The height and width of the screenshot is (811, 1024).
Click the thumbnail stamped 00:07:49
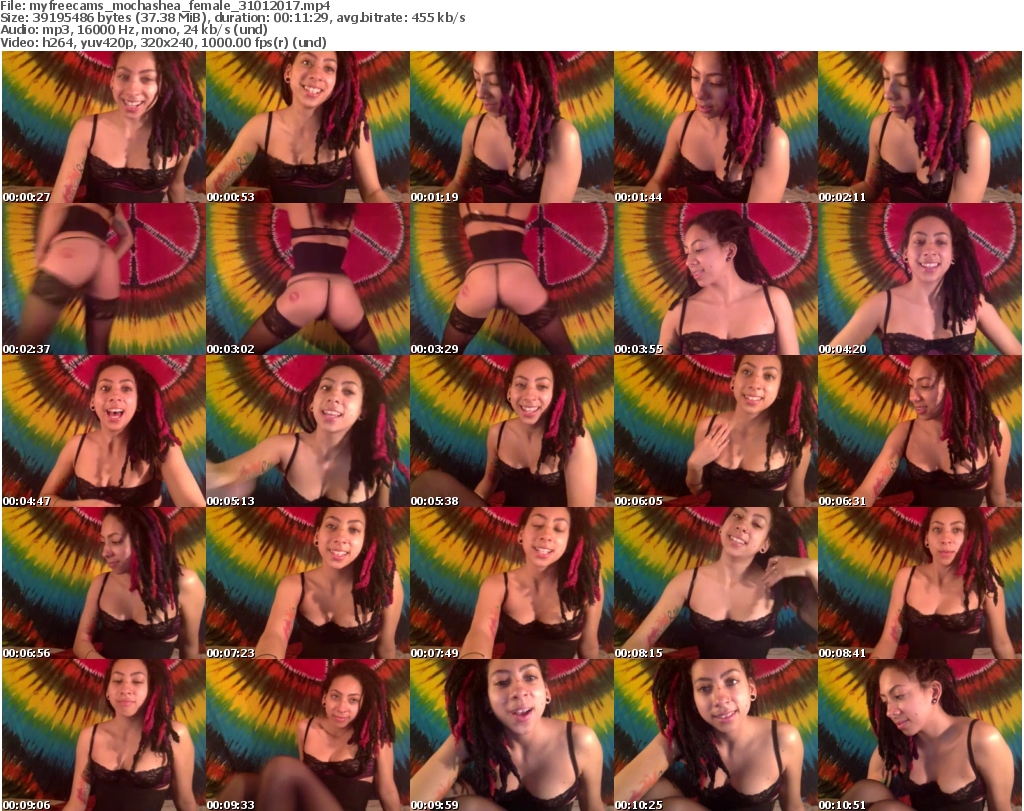coord(511,583)
